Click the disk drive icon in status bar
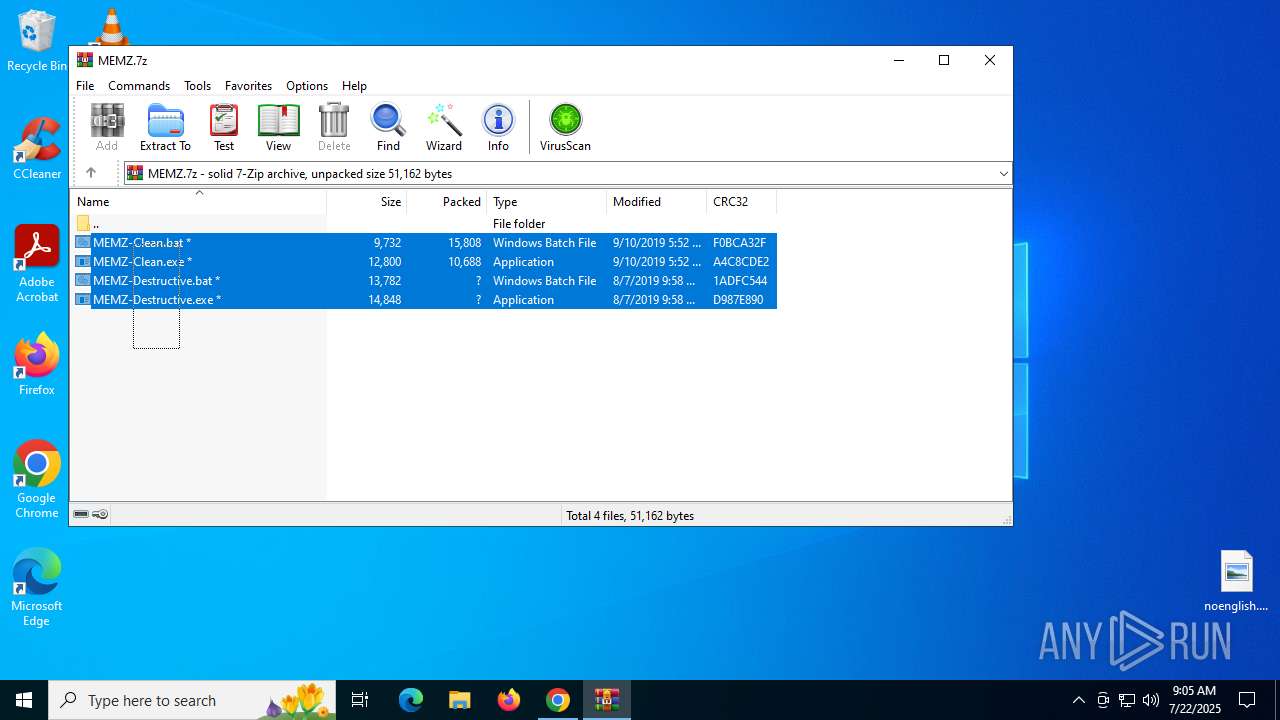The width and height of the screenshot is (1280, 720). 81,514
